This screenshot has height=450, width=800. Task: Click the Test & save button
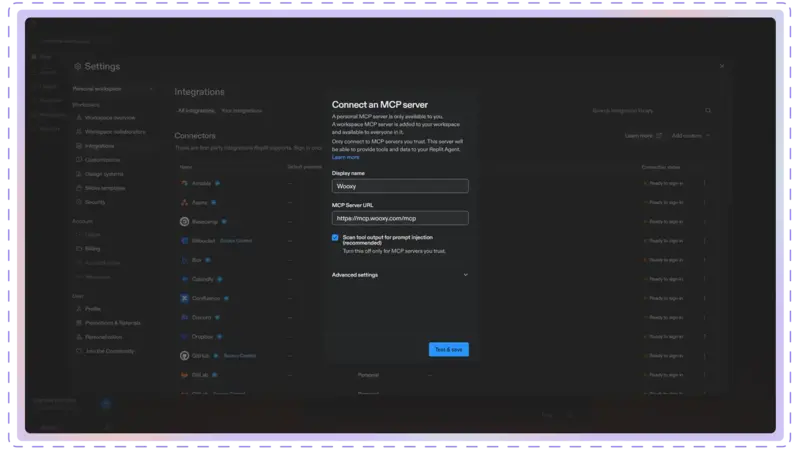[x=448, y=349]
